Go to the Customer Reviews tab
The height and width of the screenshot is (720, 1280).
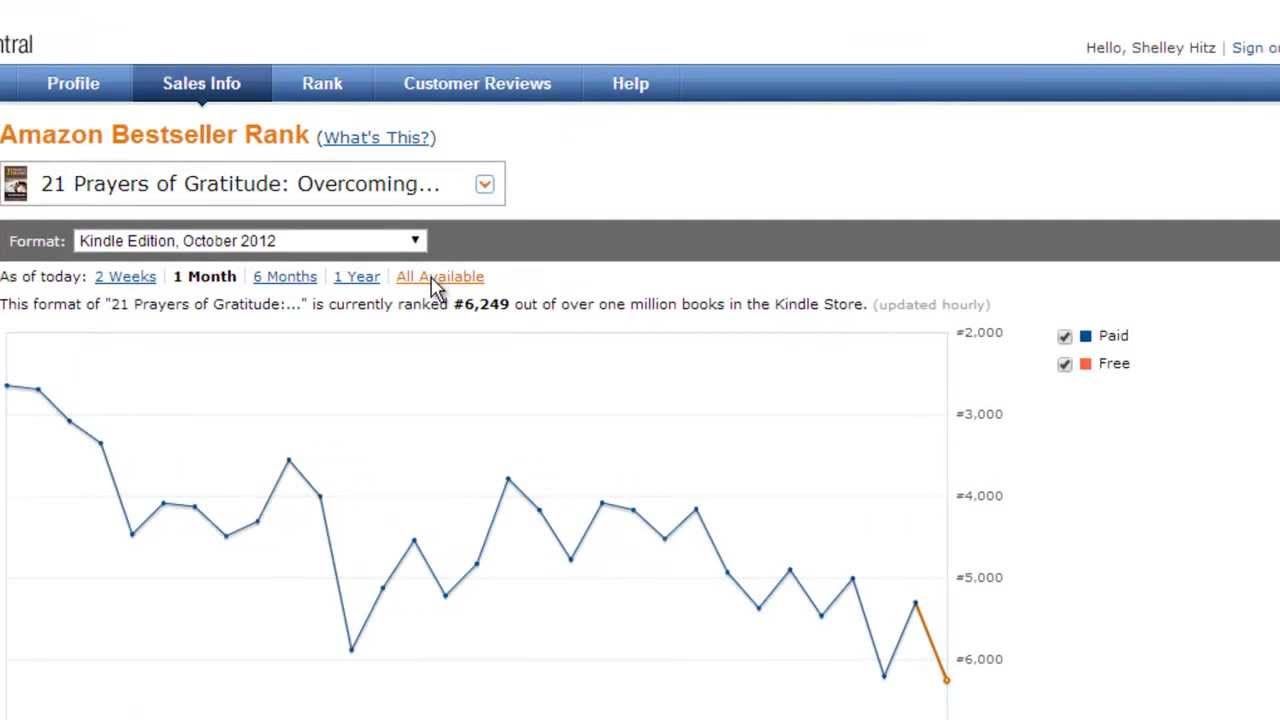pyautogui.click(x=477, y=84)
